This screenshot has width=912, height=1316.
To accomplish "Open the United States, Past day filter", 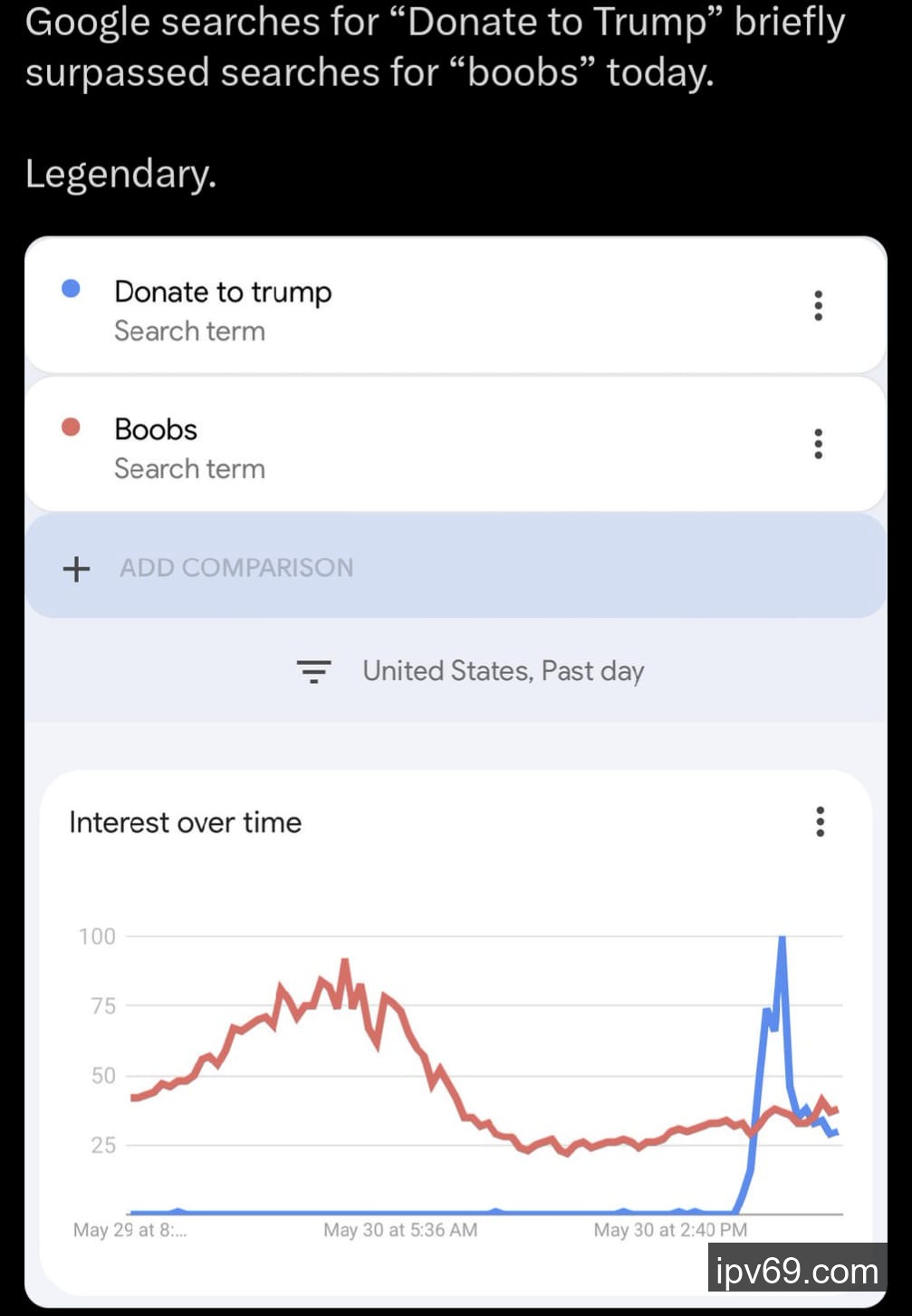I will 503,671.
